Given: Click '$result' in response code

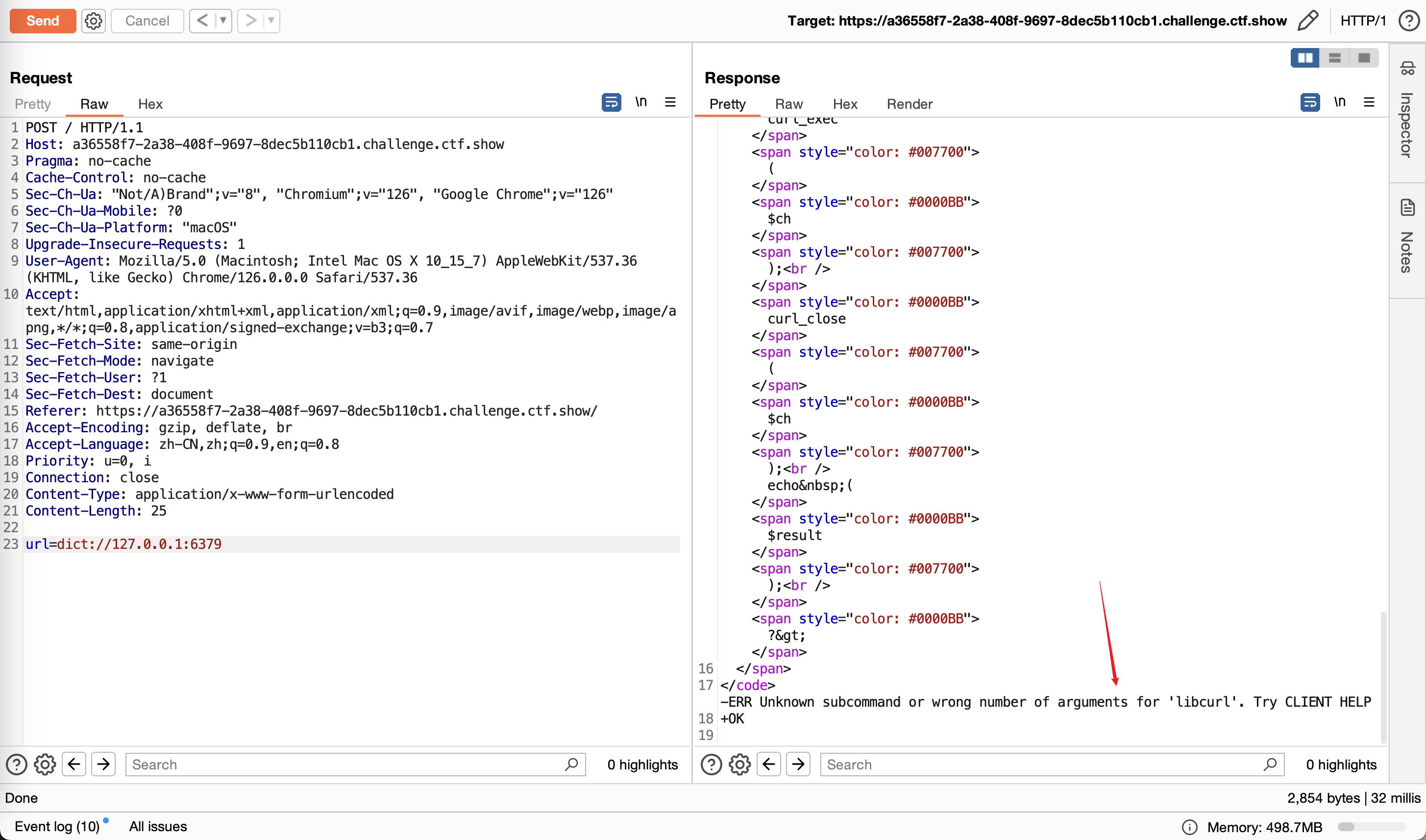Looking at the screenshot, I should 794,535.
